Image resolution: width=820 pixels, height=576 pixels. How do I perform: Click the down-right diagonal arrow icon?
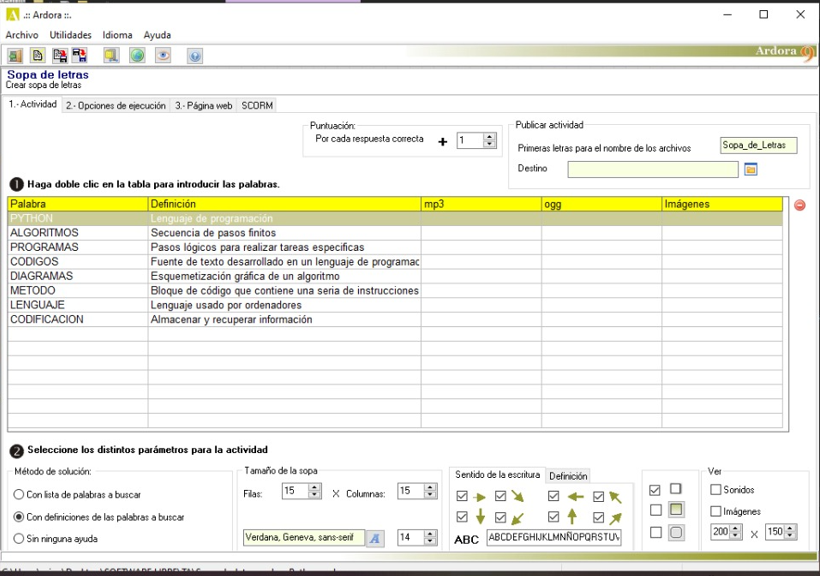click(517, 496)
